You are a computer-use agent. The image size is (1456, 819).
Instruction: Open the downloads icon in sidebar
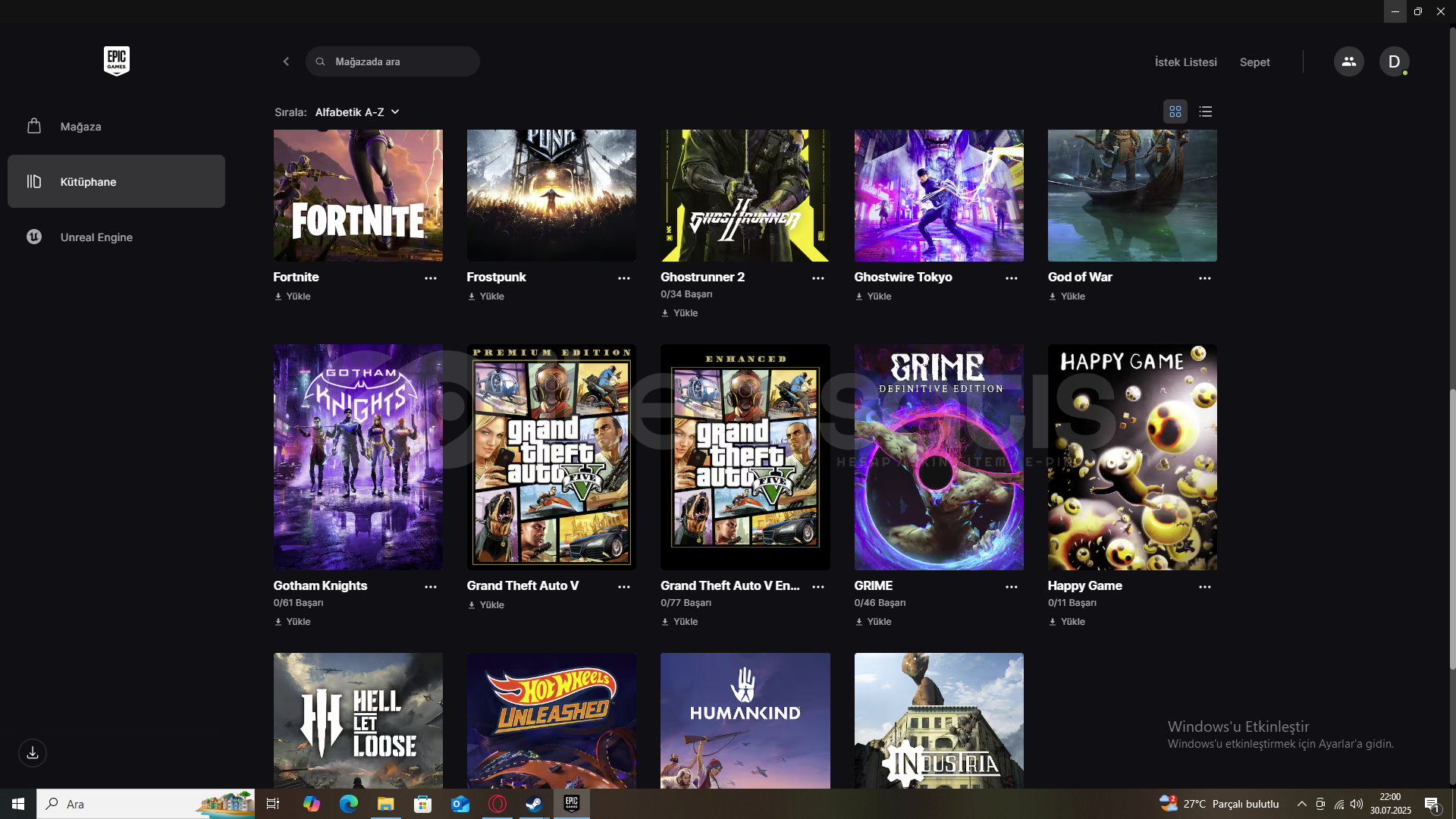(33, 753)
